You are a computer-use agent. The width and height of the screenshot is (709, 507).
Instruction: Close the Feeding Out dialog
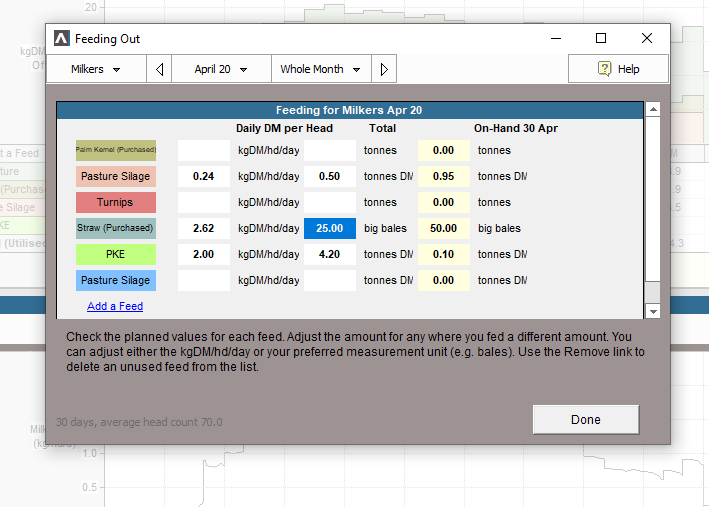647,38
